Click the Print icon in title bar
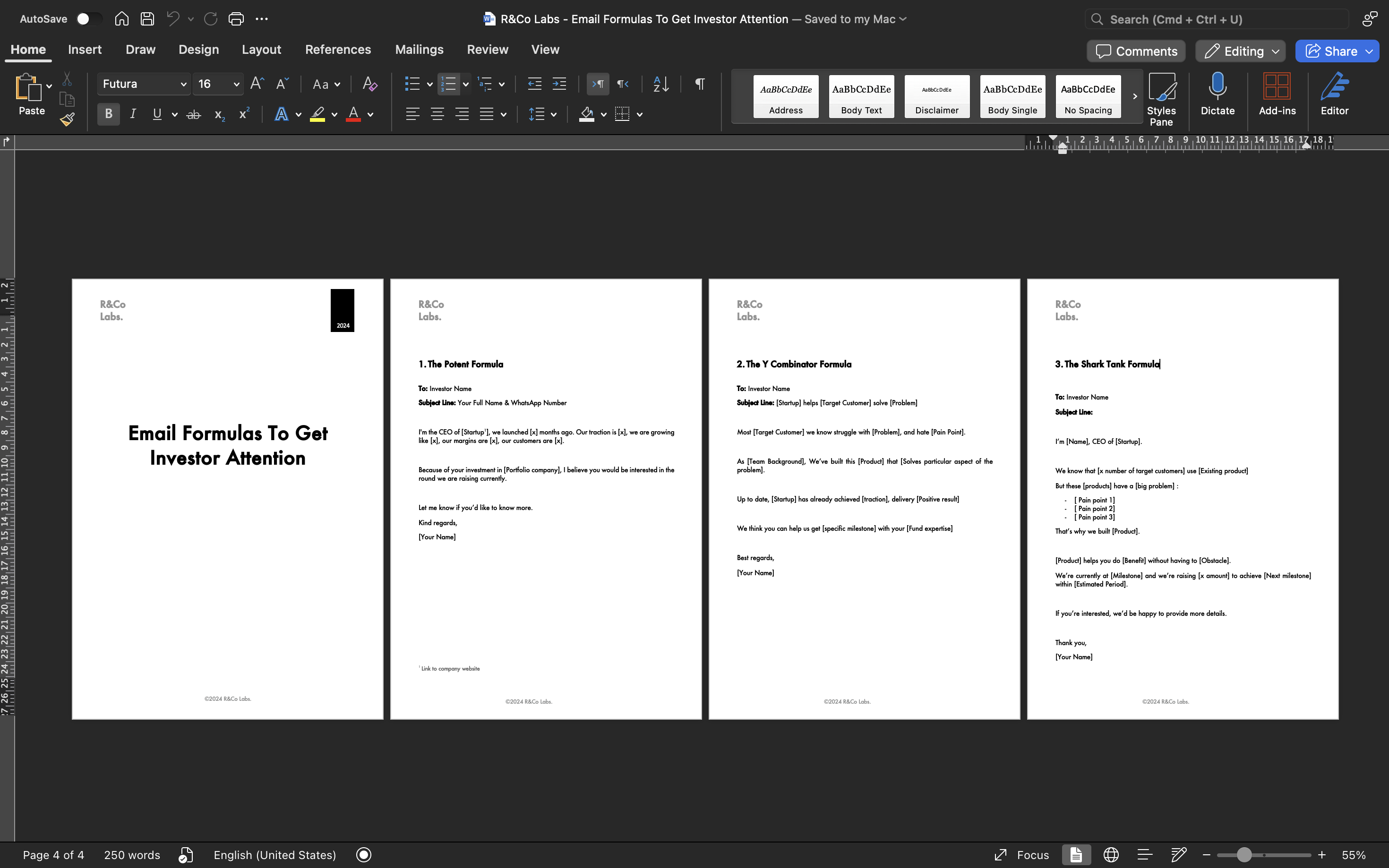1389x868 pixels. (236, 19)
